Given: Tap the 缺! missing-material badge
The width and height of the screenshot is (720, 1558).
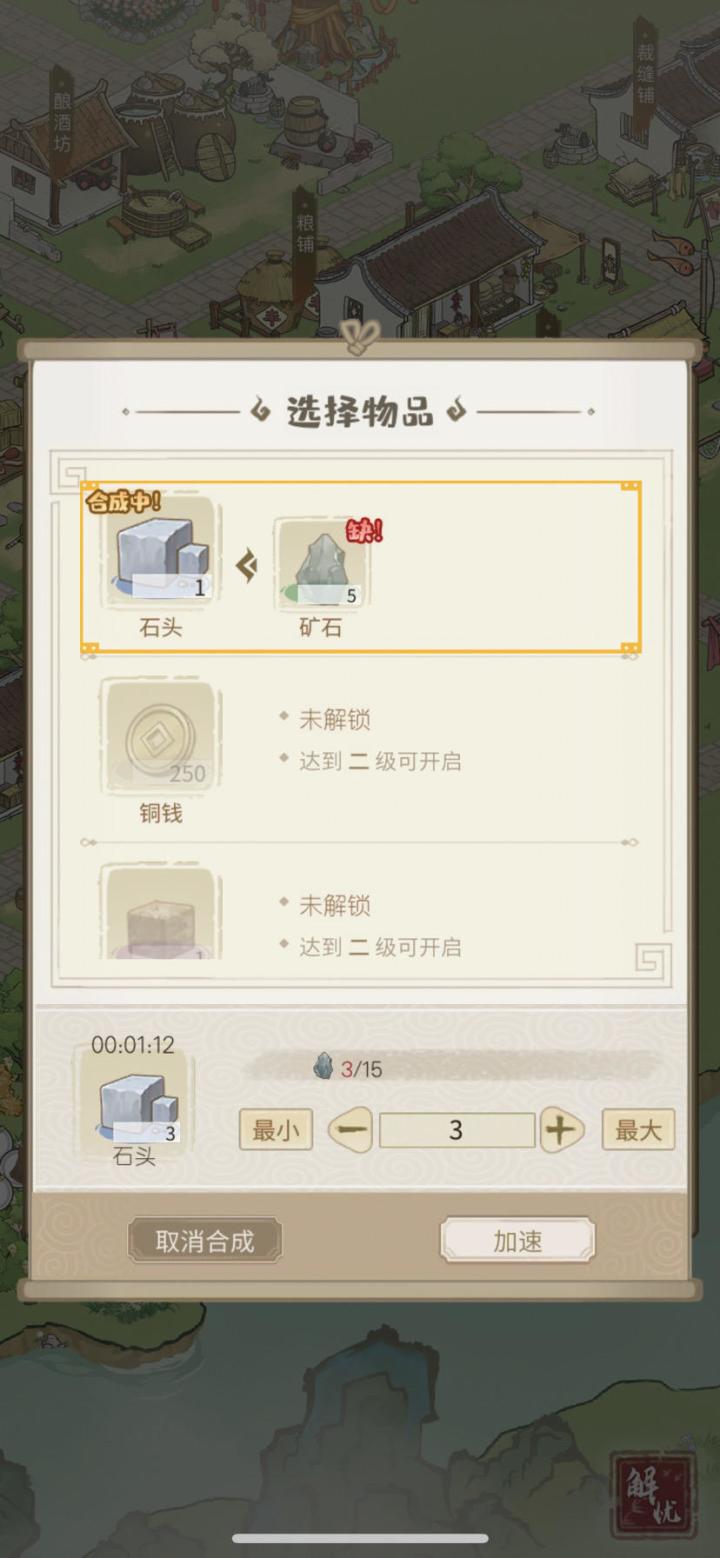Looking at the screenshot, I should pos(365,531).
